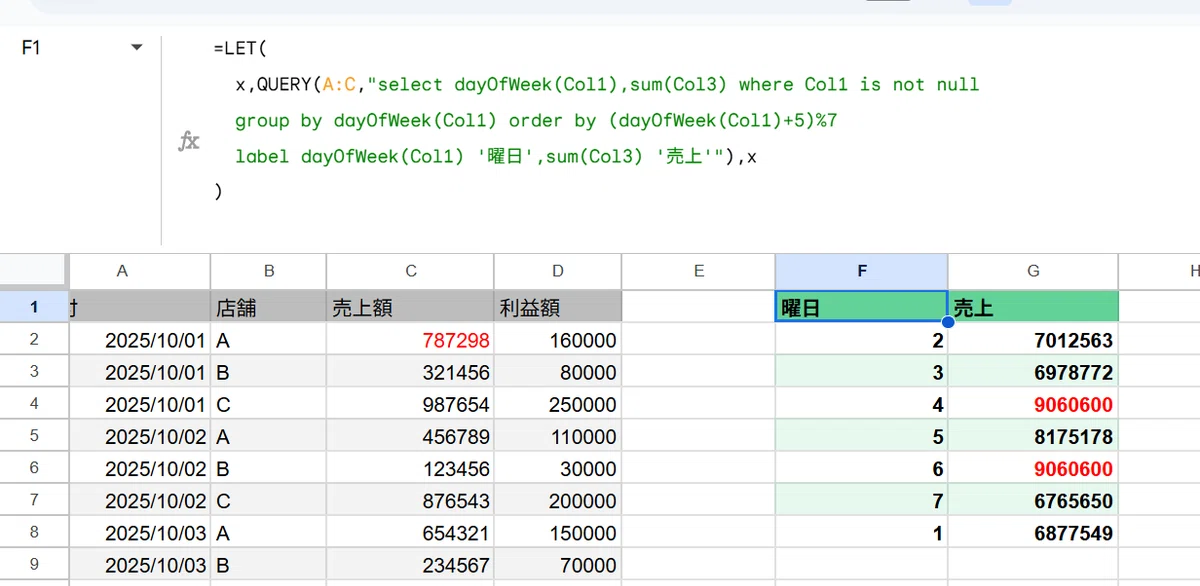1200x586 pixels.
Task: Select store cell C in row 4
Action: (x=269, y=404)
